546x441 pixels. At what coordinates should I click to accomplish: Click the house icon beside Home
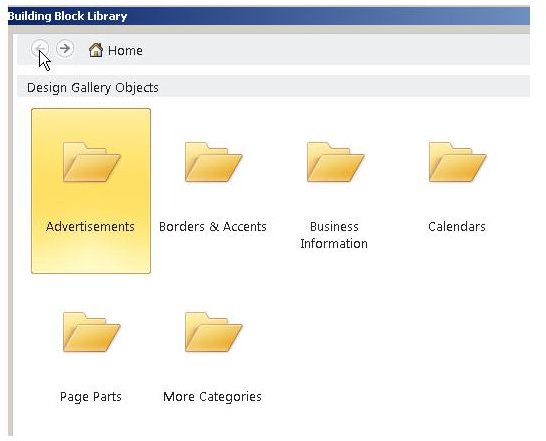(96, 50)
